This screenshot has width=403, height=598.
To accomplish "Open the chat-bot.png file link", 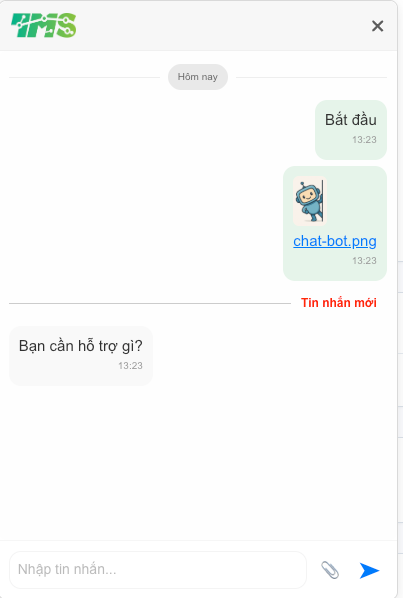I will 335,241.
